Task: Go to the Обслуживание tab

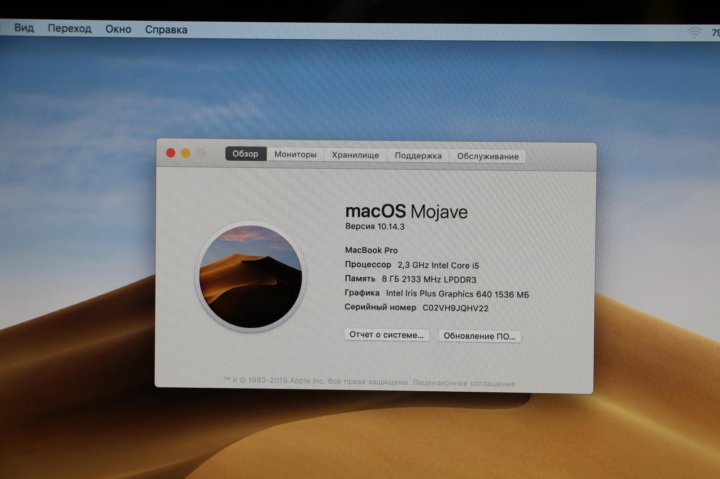Action: coord(488,157)
